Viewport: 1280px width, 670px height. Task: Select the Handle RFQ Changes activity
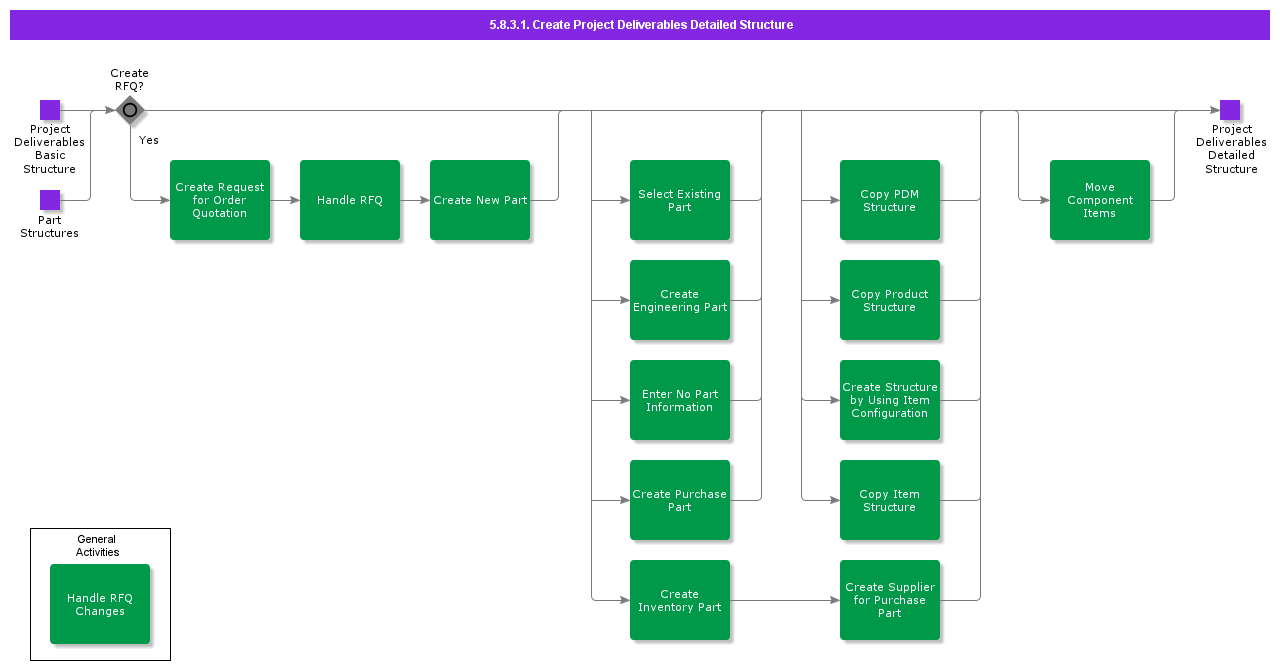click(x=100, y=603)
